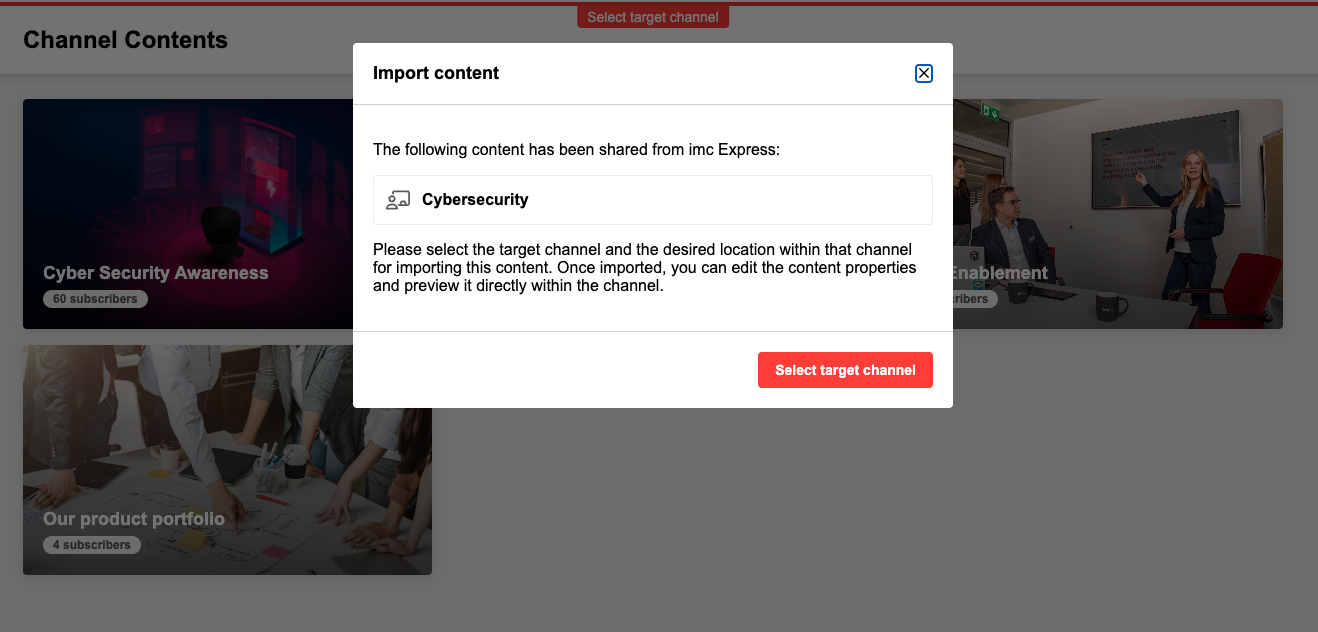Image resolution: width=1318 pixels, height=632 pixels.
Task: Click the red Select target channel button
Action: (845, 370)
